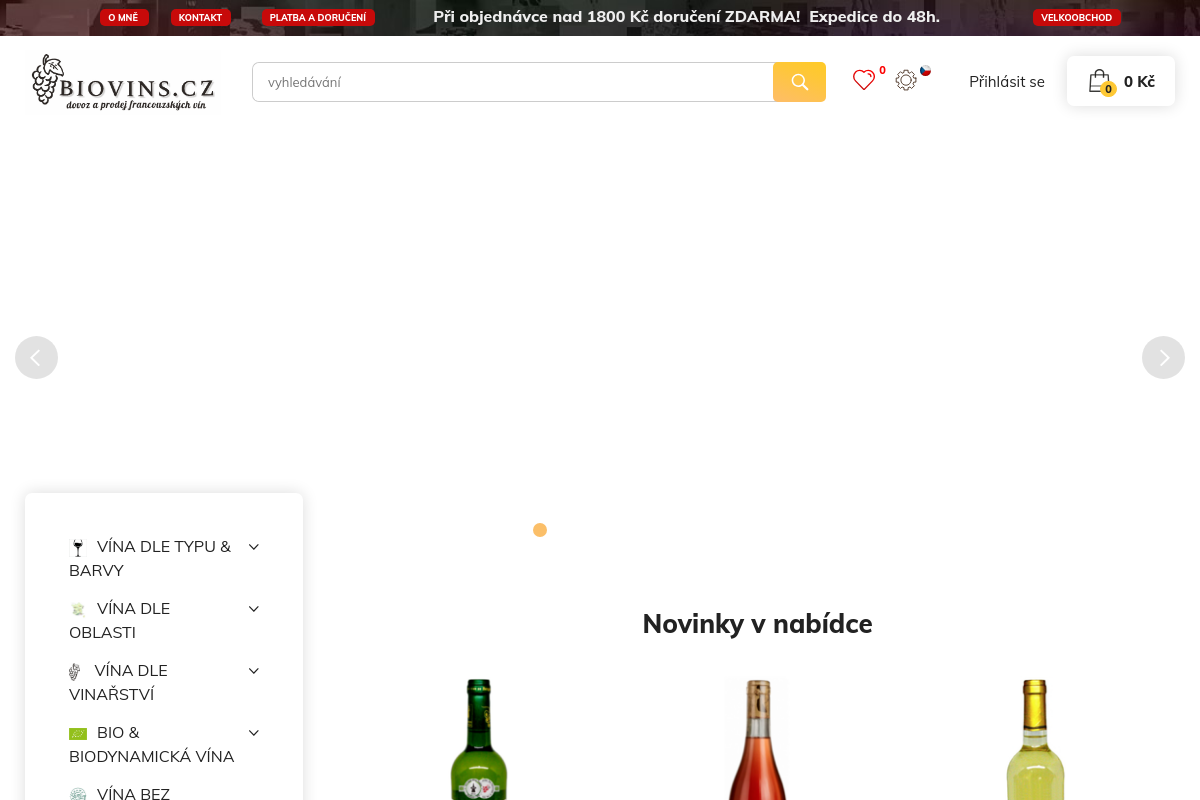
Task: Click the yellow search magnifier icon
Action: [x=799, y=81]
